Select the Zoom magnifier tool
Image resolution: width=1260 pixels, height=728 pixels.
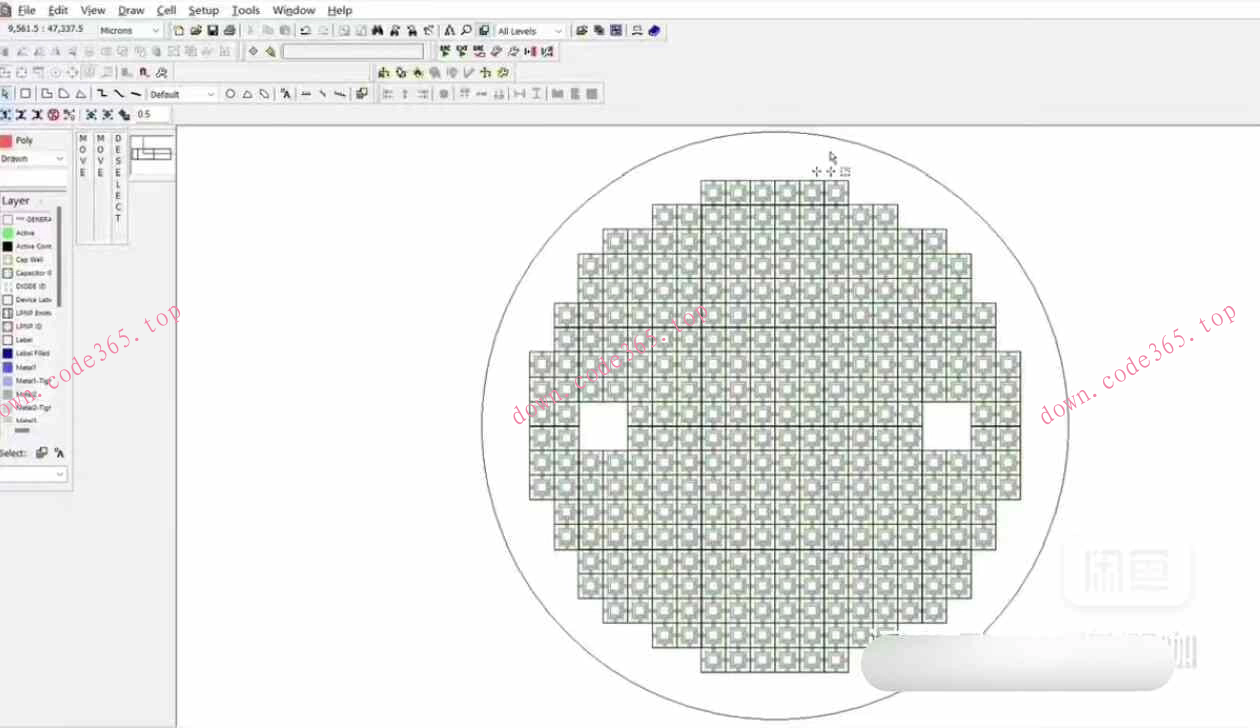coord(467,31)
